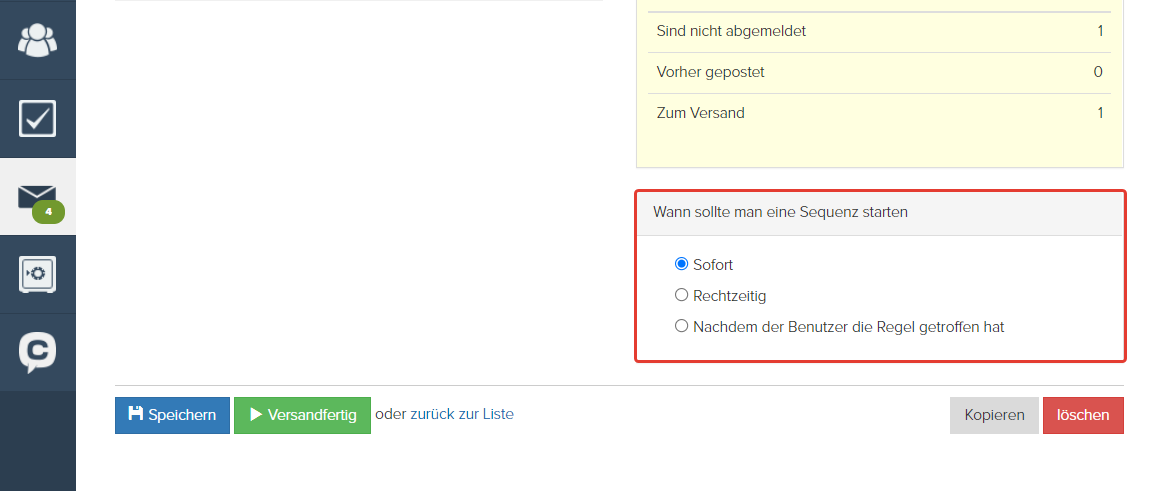1153x491 pixels.
Task: Click the red löschen button
Action: click(x=1083, y=415)
